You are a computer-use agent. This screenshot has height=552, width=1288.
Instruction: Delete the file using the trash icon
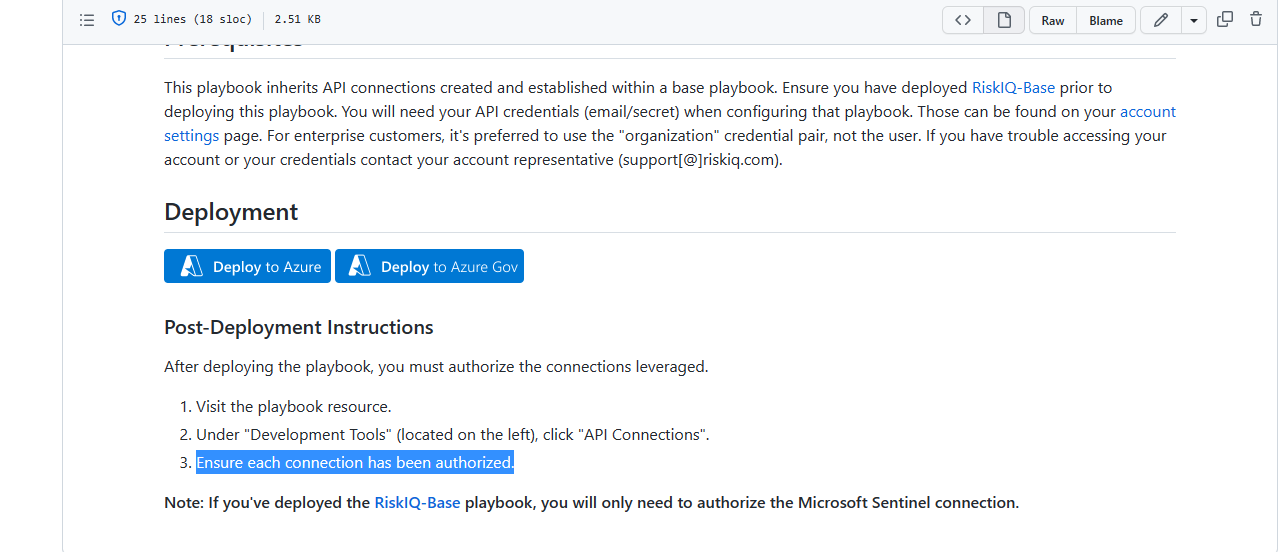click(1256, 19)
